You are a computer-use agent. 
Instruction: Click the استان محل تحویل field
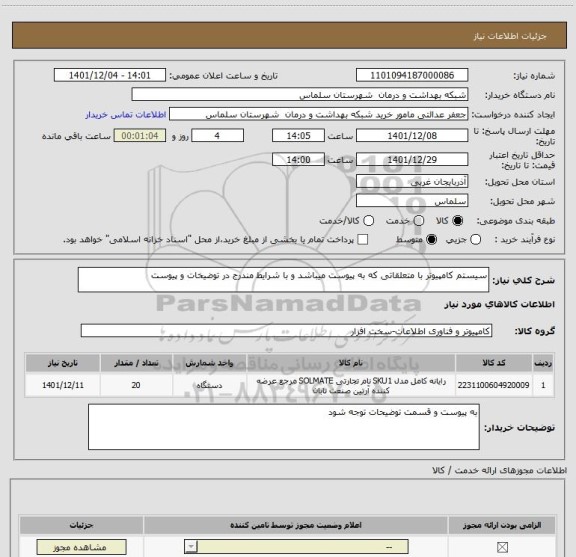coord(412,182)
